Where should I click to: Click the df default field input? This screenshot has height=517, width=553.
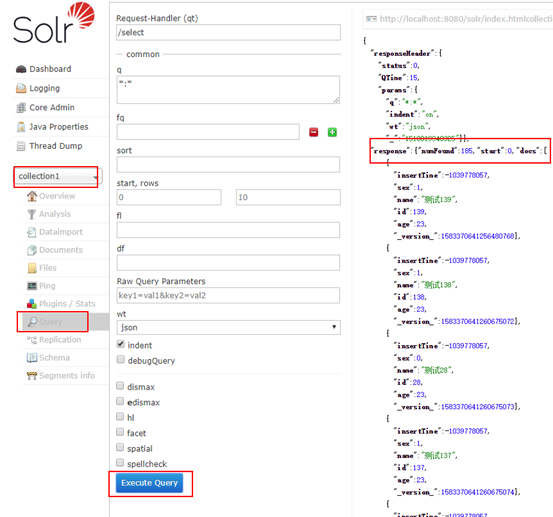click(x=229, y=263)
